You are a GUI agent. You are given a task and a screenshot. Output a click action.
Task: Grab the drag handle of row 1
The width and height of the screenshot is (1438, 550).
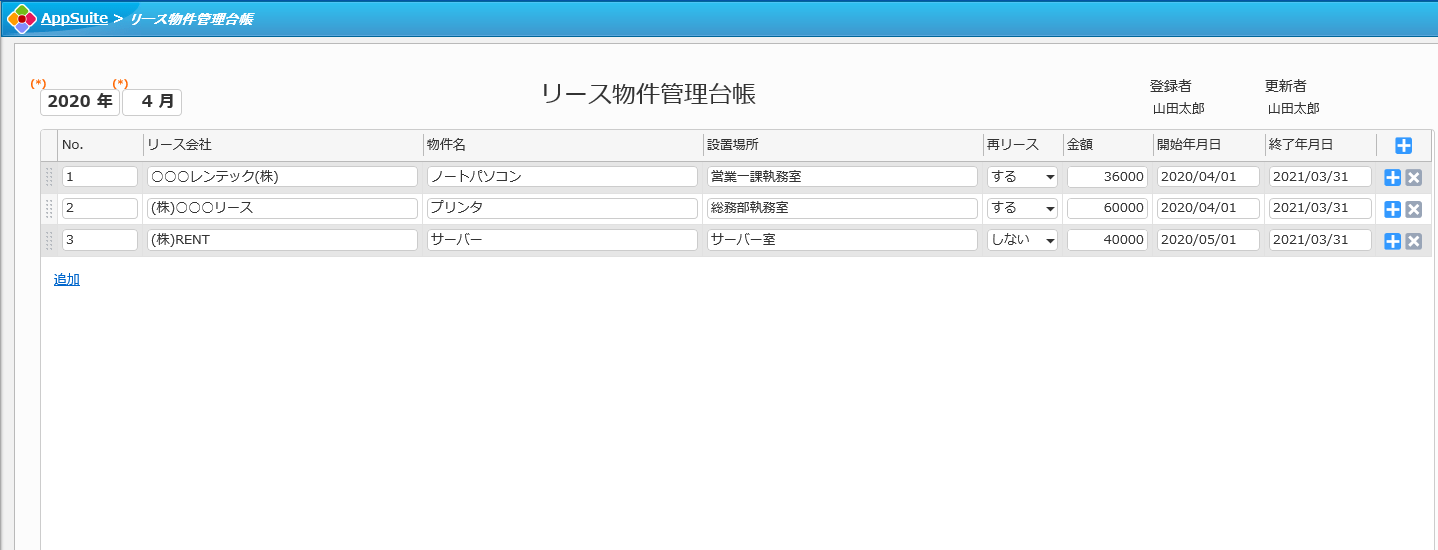point(49,177)
